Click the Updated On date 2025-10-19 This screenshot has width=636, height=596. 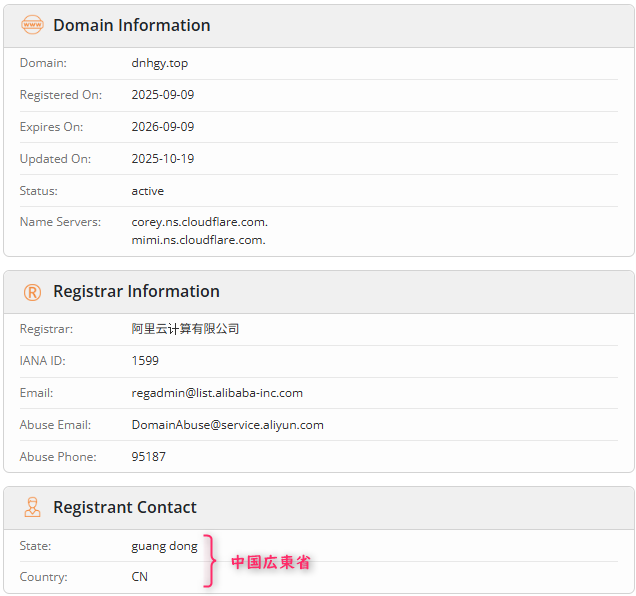point(163,159)
